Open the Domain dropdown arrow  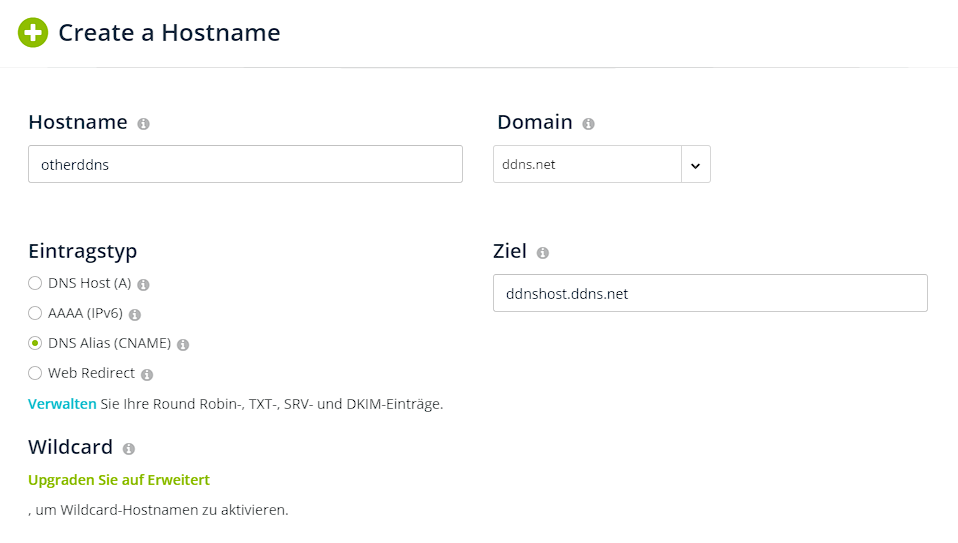click(x=695, y=165)
